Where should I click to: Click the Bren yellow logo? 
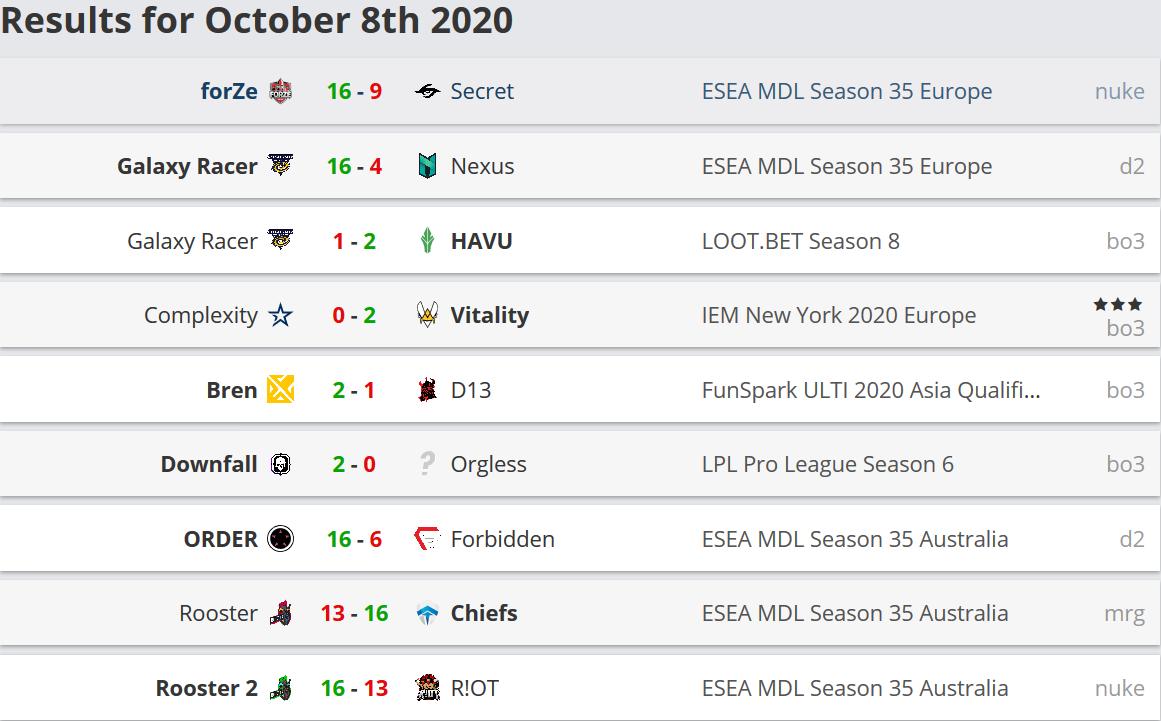[x=281, y=390]
